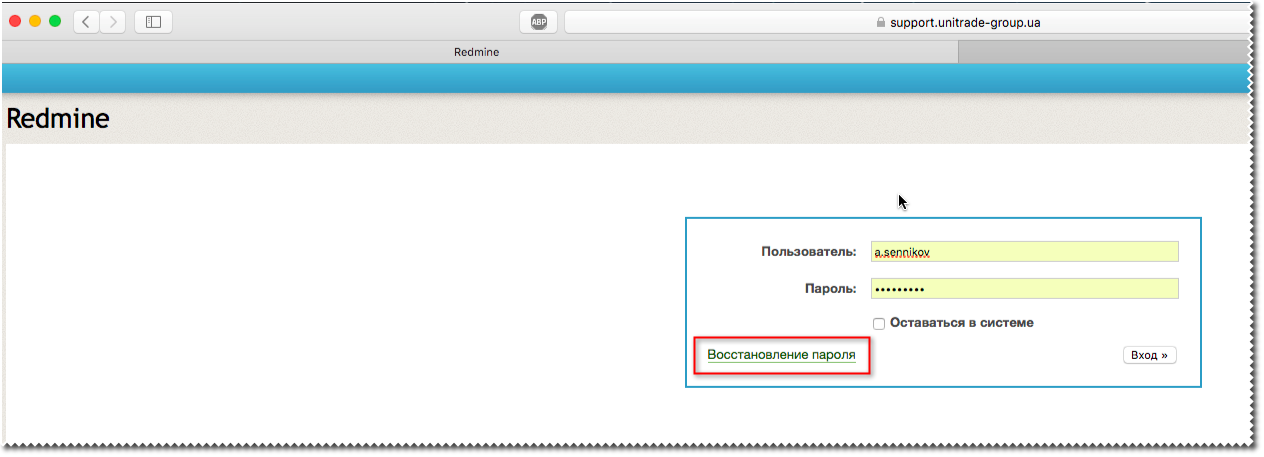
Task: Click the Оставаться в системе label text
Action: (x=962, y=323)
